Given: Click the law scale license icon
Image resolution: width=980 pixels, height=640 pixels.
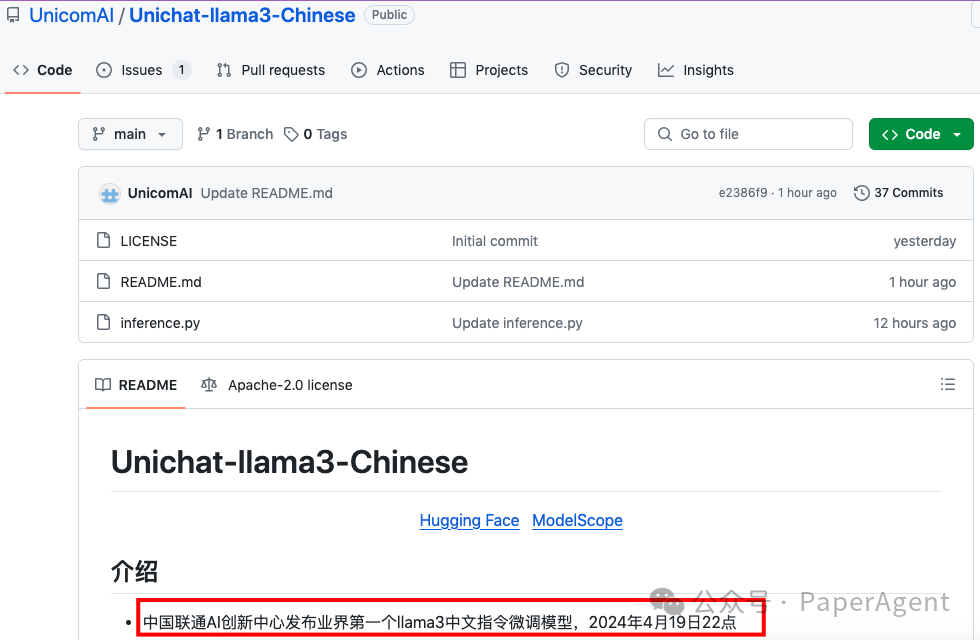Looking at the screenshot, I should click(x=209, y=384).
